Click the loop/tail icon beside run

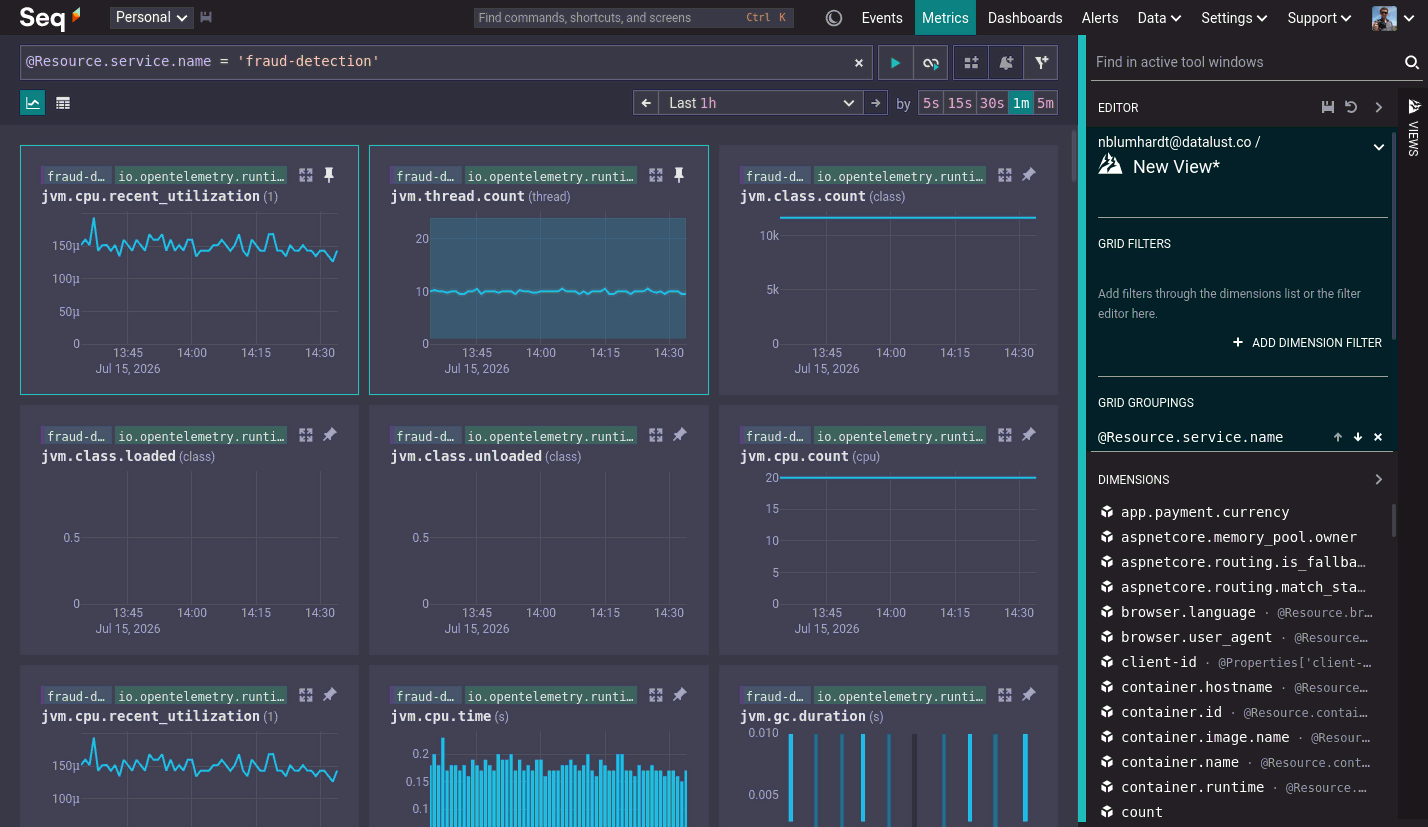click(x=930, y=63)
